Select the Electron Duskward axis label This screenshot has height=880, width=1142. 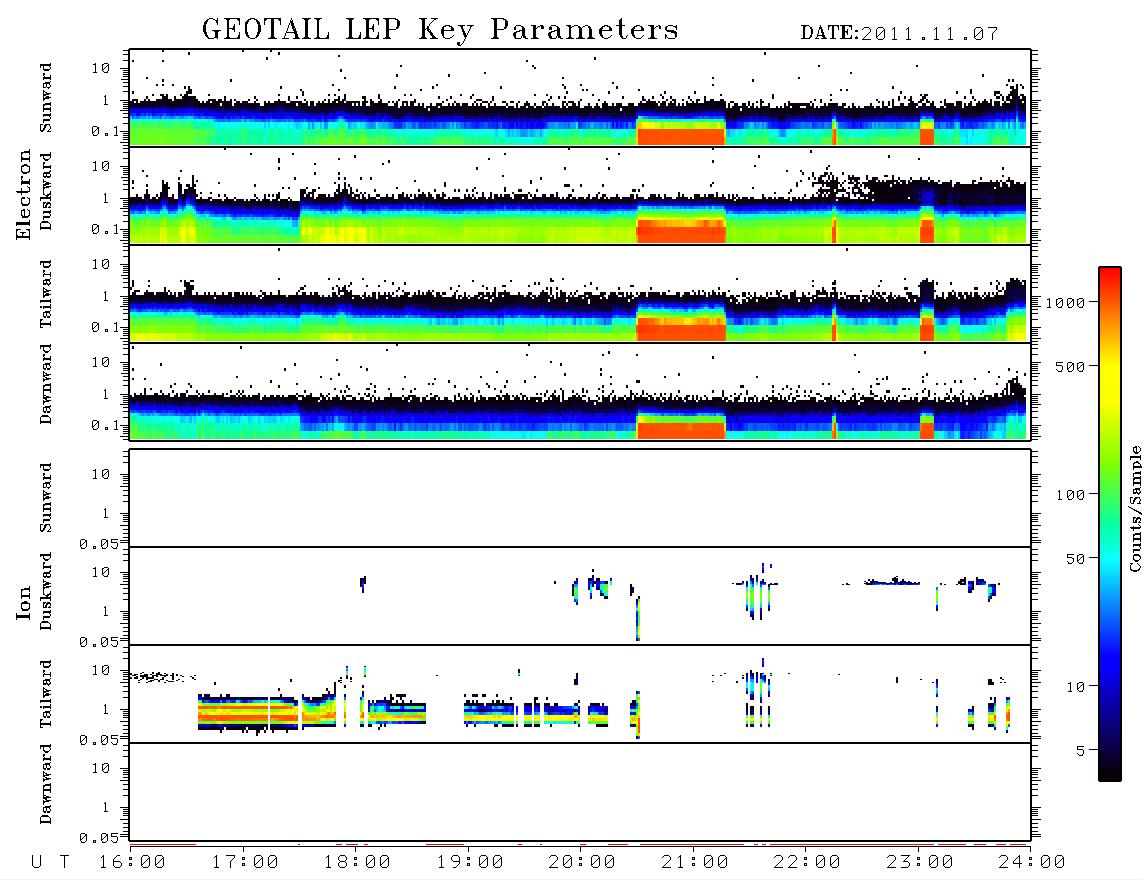pyautogui.click(x=46, y=191)
